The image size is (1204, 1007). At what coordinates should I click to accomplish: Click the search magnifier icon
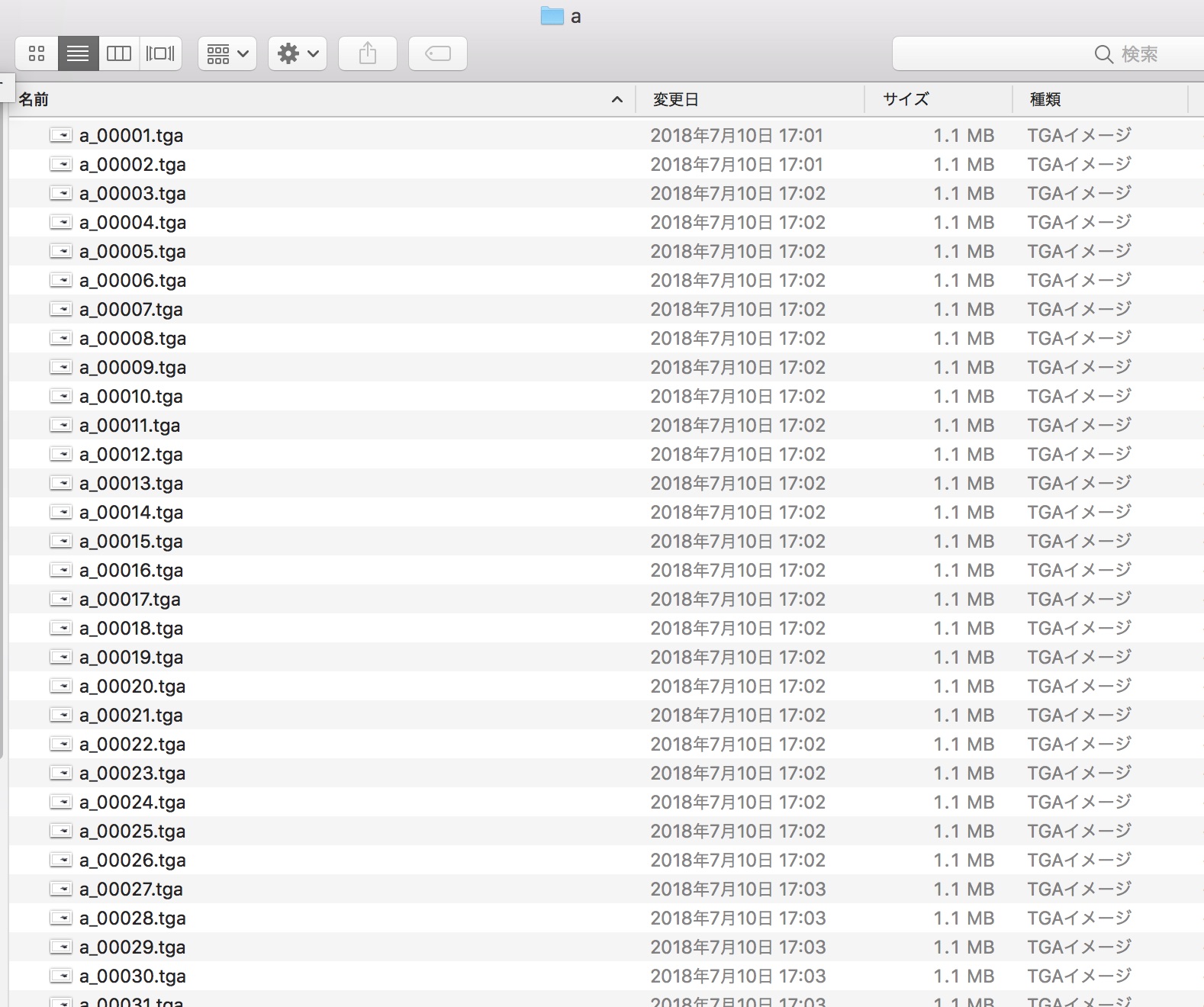(x=1103, y=54)
